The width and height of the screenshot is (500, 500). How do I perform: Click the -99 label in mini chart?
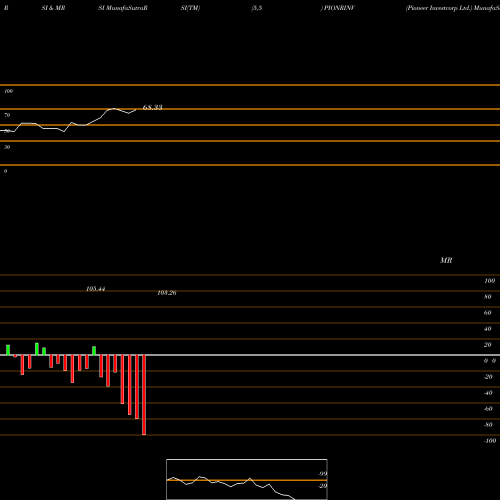(322, 474)
